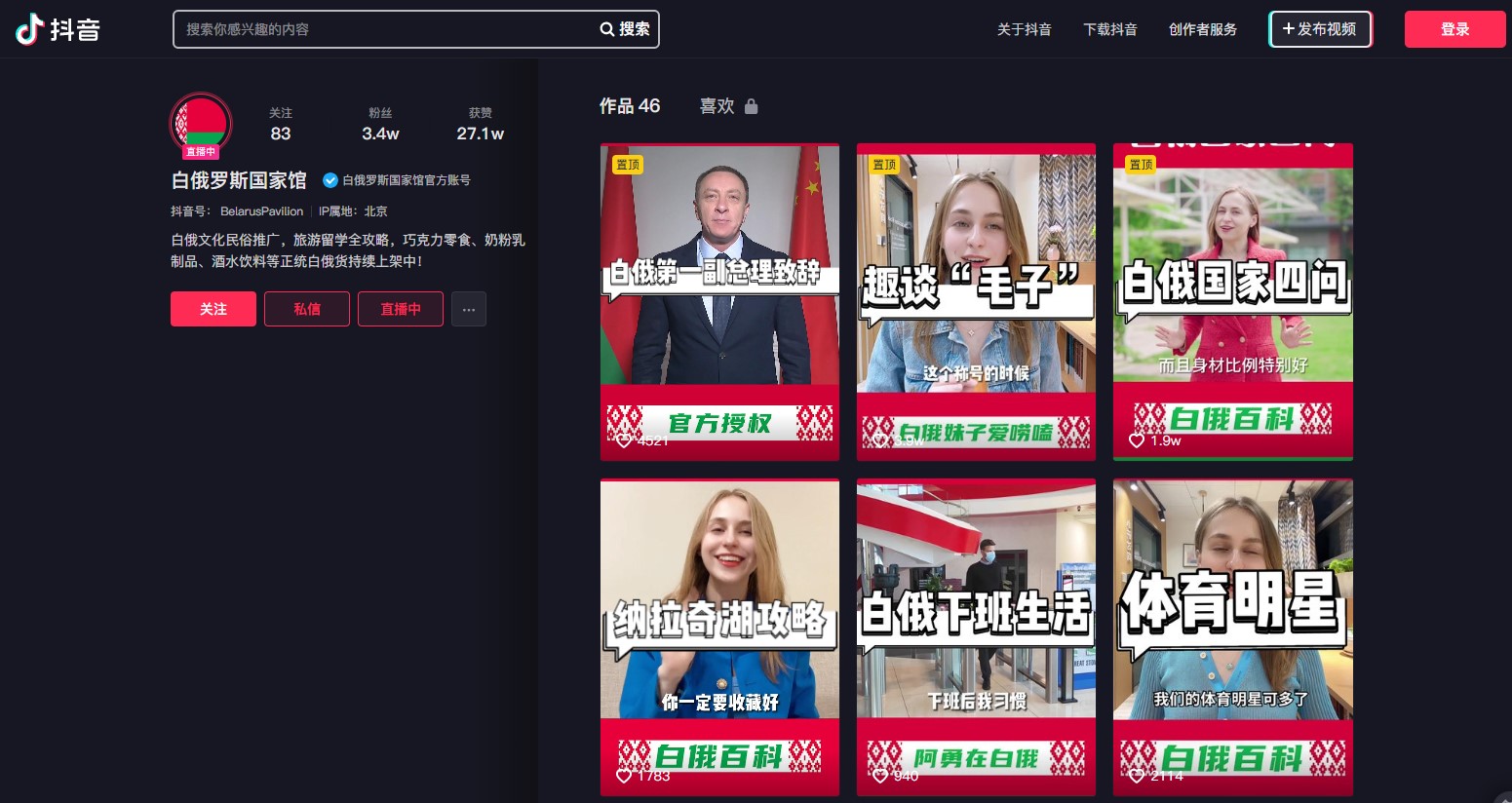Switch to the 喜欢 tab
The height and width of the screenshot is (803, 1512).
[x=717, y=106]
